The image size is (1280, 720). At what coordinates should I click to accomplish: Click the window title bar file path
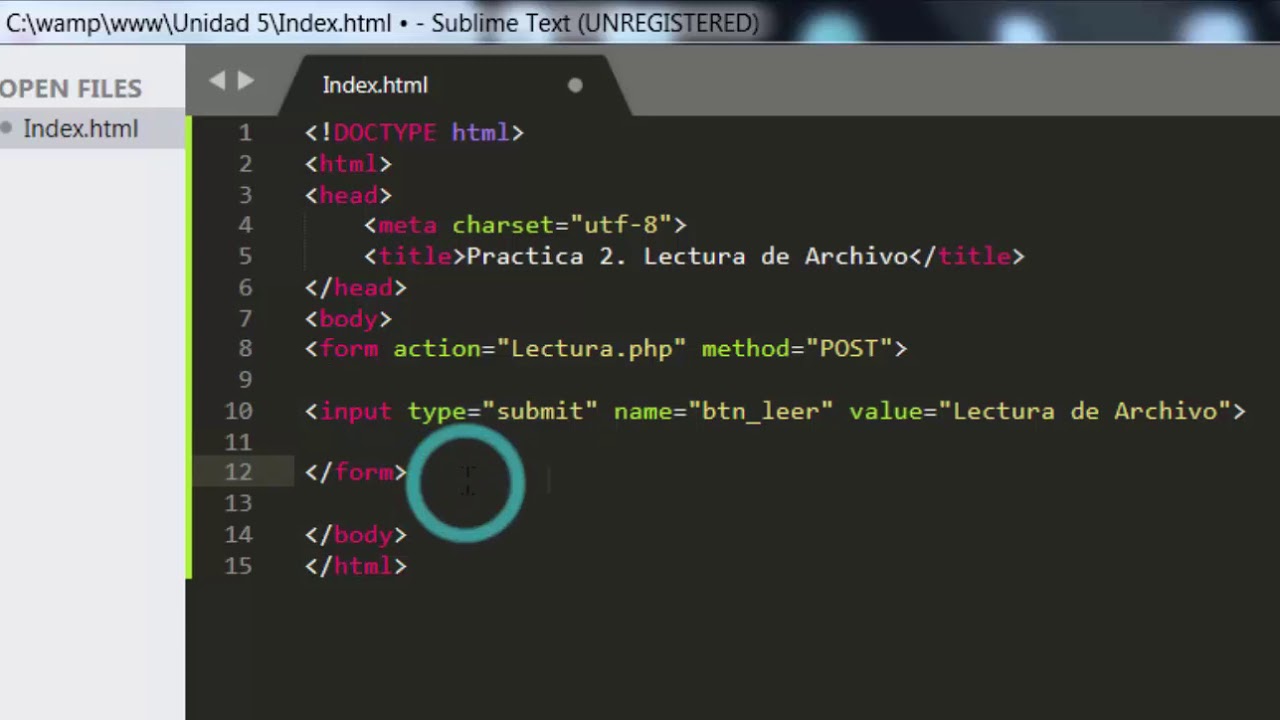(x=200, y=22)
